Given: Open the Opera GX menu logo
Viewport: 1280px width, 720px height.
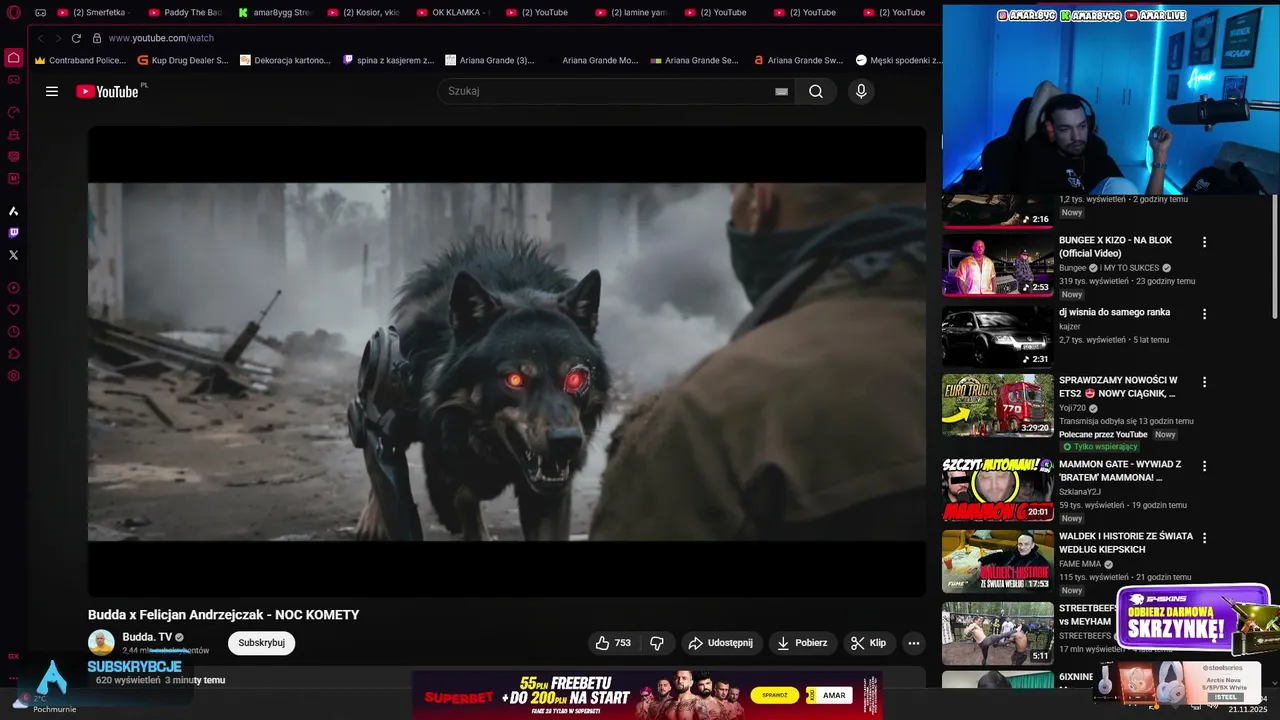Looking at the screenshot, I should (x=14, y=13).
